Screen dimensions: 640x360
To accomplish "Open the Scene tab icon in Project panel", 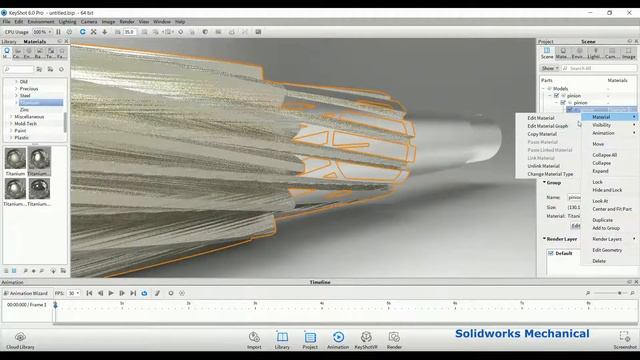I will (x=547, y=53).
